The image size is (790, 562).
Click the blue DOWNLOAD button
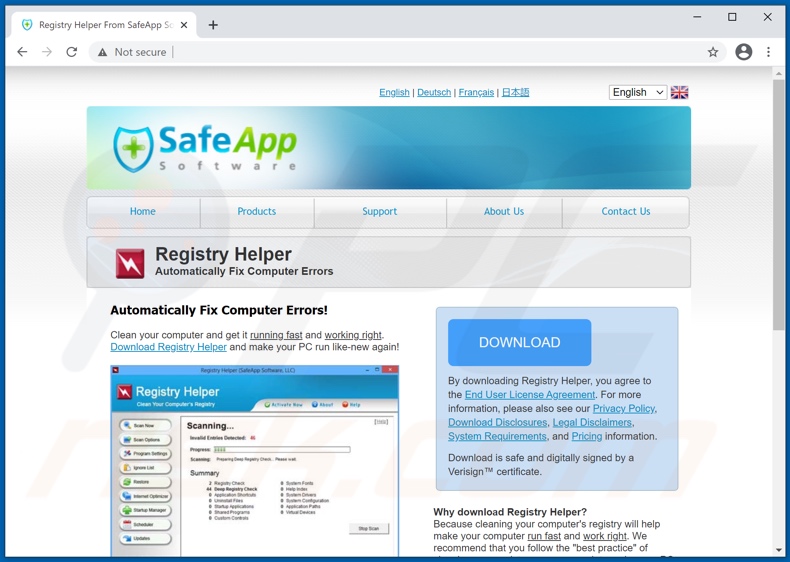[519, 342]
